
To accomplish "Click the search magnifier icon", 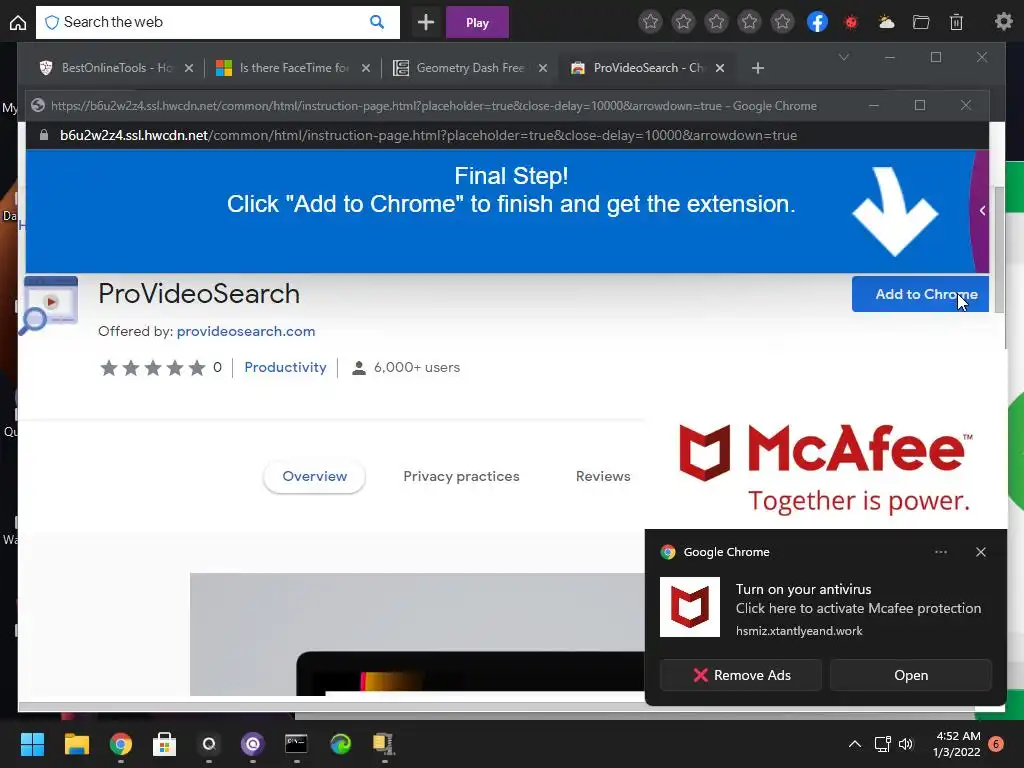I will pos(377,22).
